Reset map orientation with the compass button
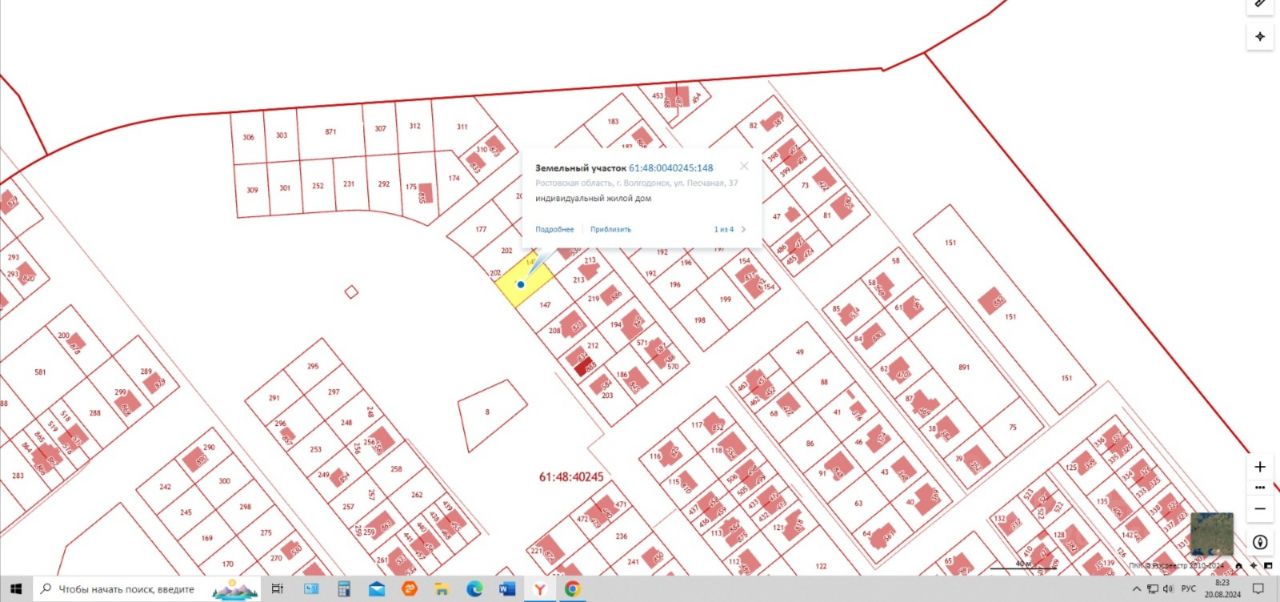This screenshot has height=602, width=1280. pos(1260,541)
